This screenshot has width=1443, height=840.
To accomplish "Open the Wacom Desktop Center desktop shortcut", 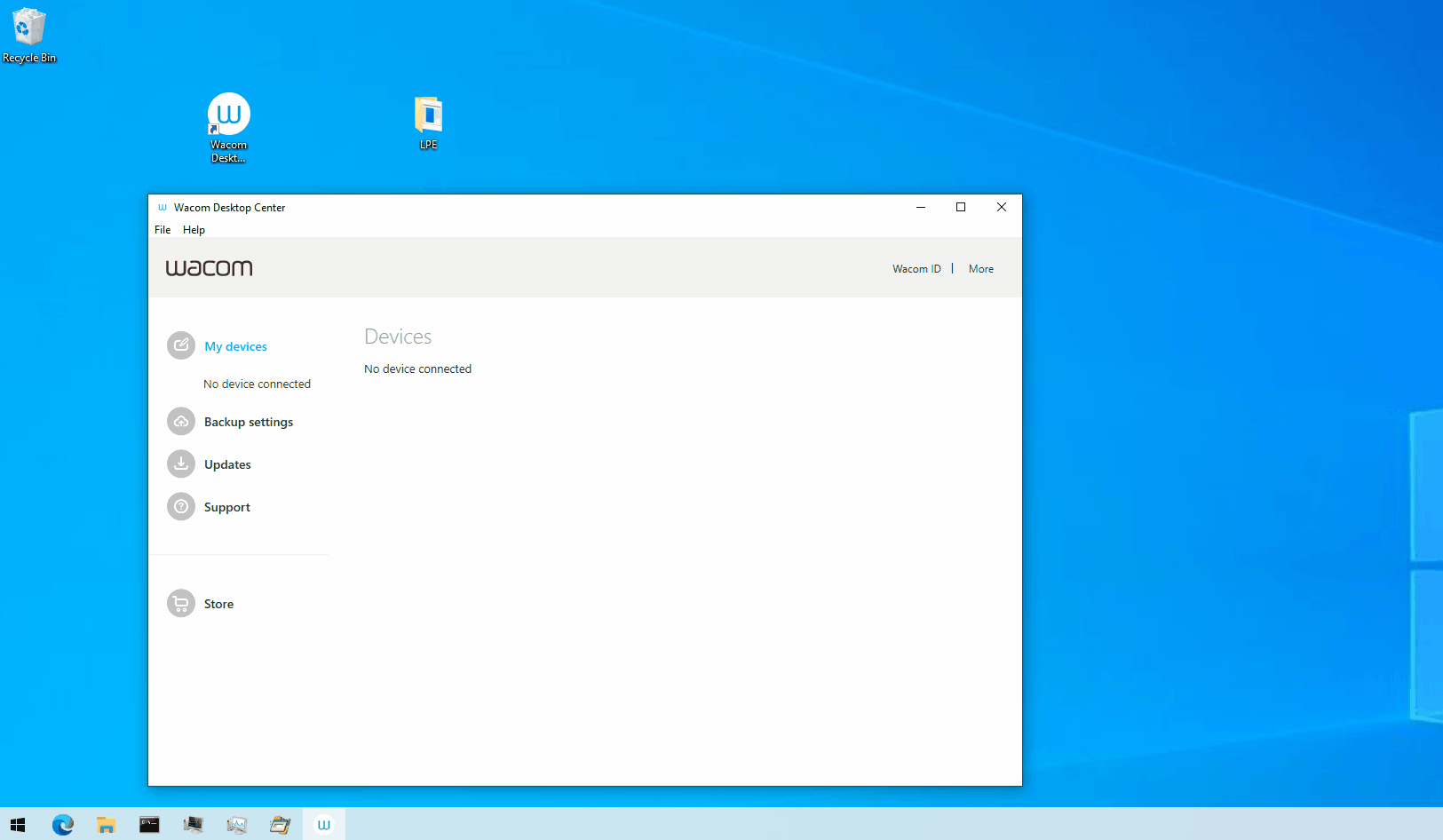I will point(228,128).
